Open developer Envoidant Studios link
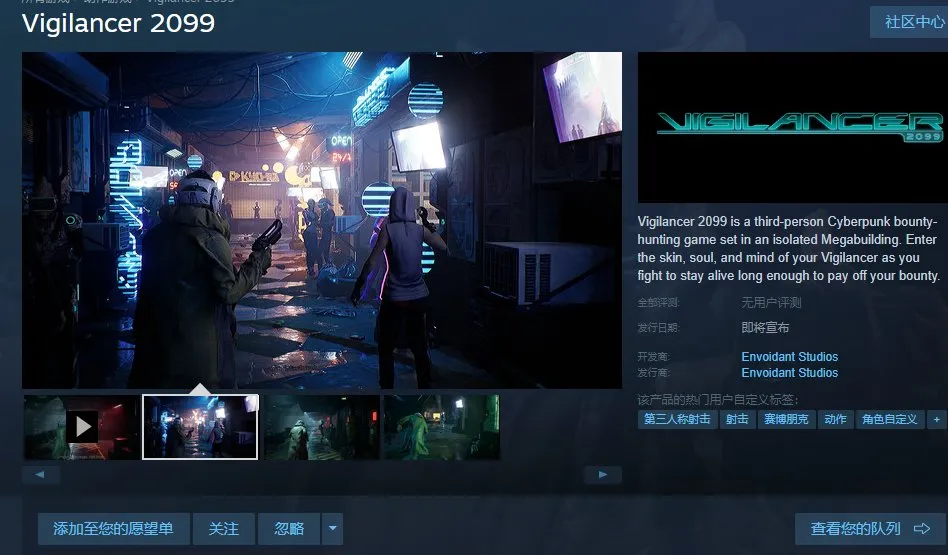 (790, 357)
